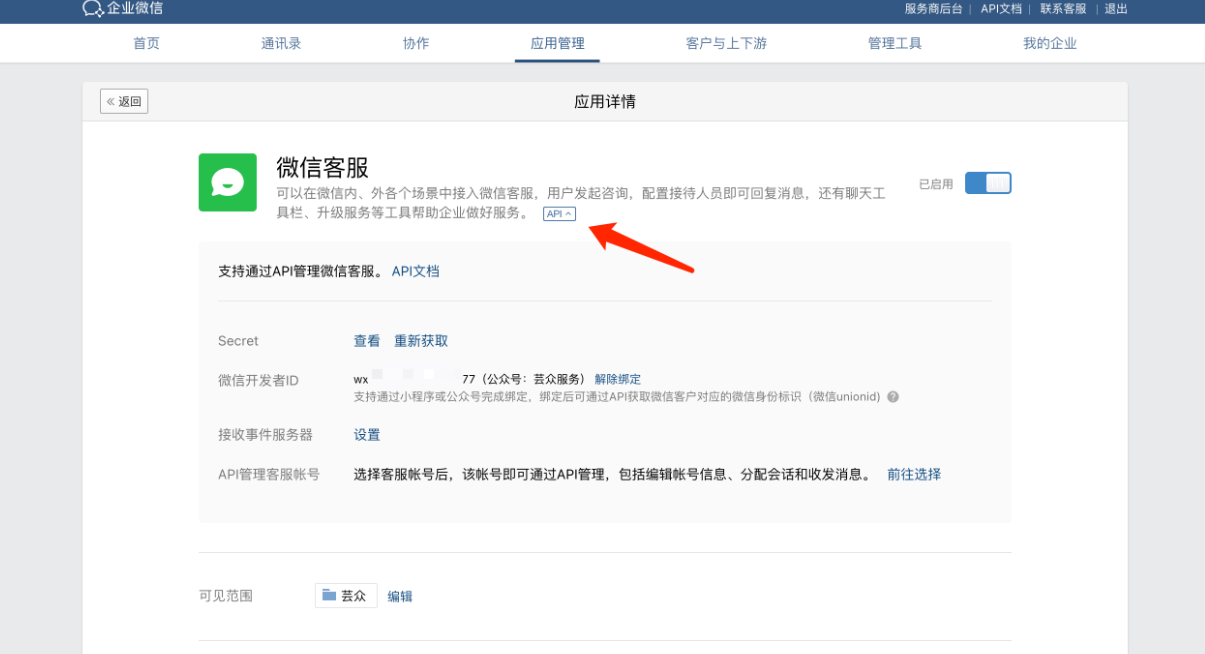Click 查看 to view the Secret
This screenshot has height=654, width=1205.
tap(367, 341)
